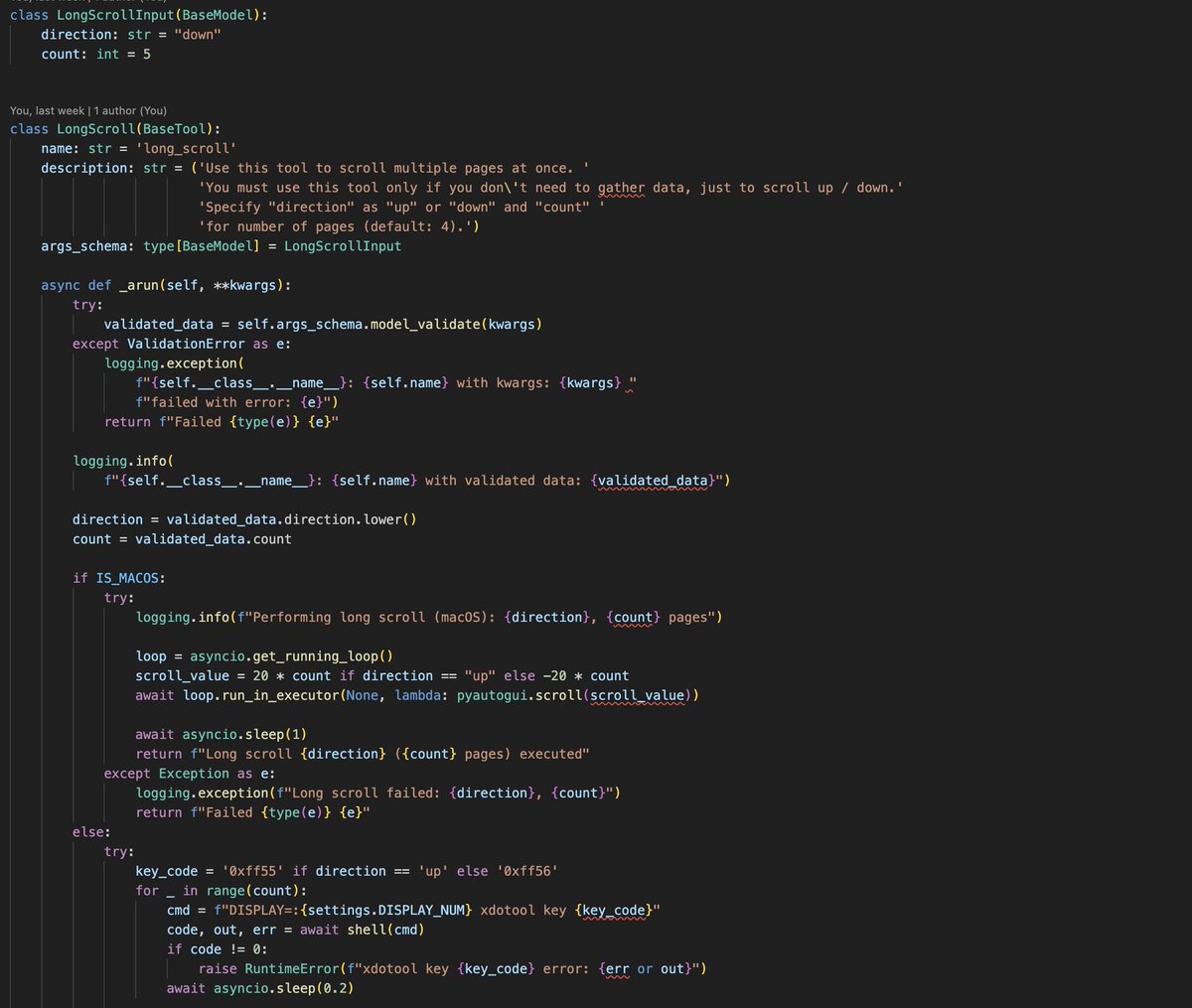This screenshot has height=1008, width=1192.
Task: Click the "down" default string value
Action: [198, 35]
